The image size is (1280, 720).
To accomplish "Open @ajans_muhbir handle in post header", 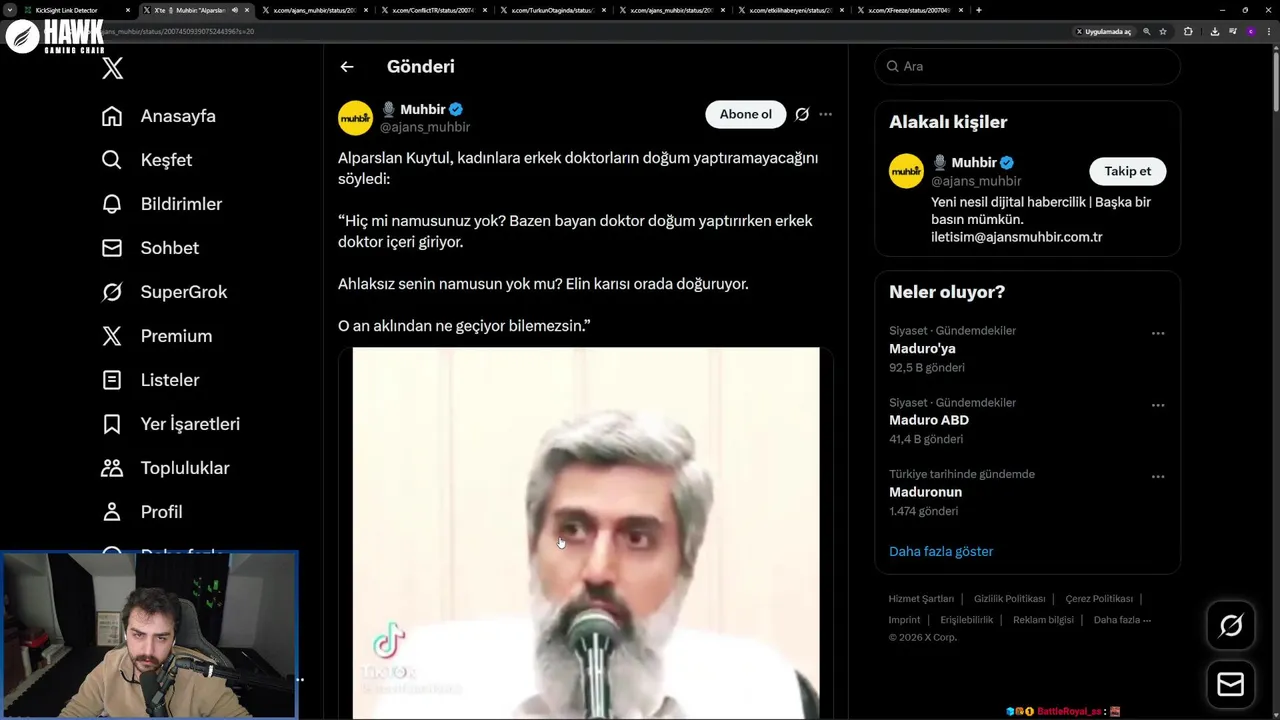I will (425, 127).
